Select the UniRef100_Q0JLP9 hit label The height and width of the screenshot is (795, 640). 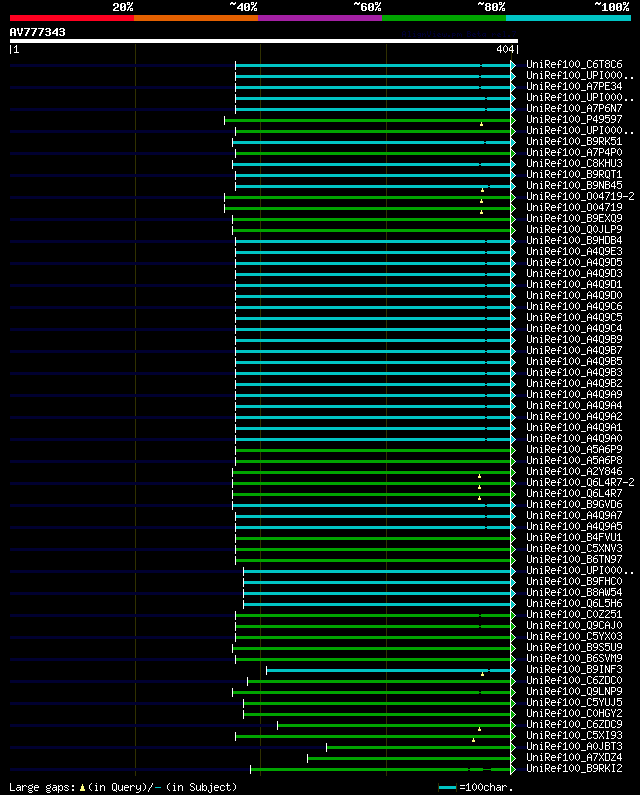574,229
